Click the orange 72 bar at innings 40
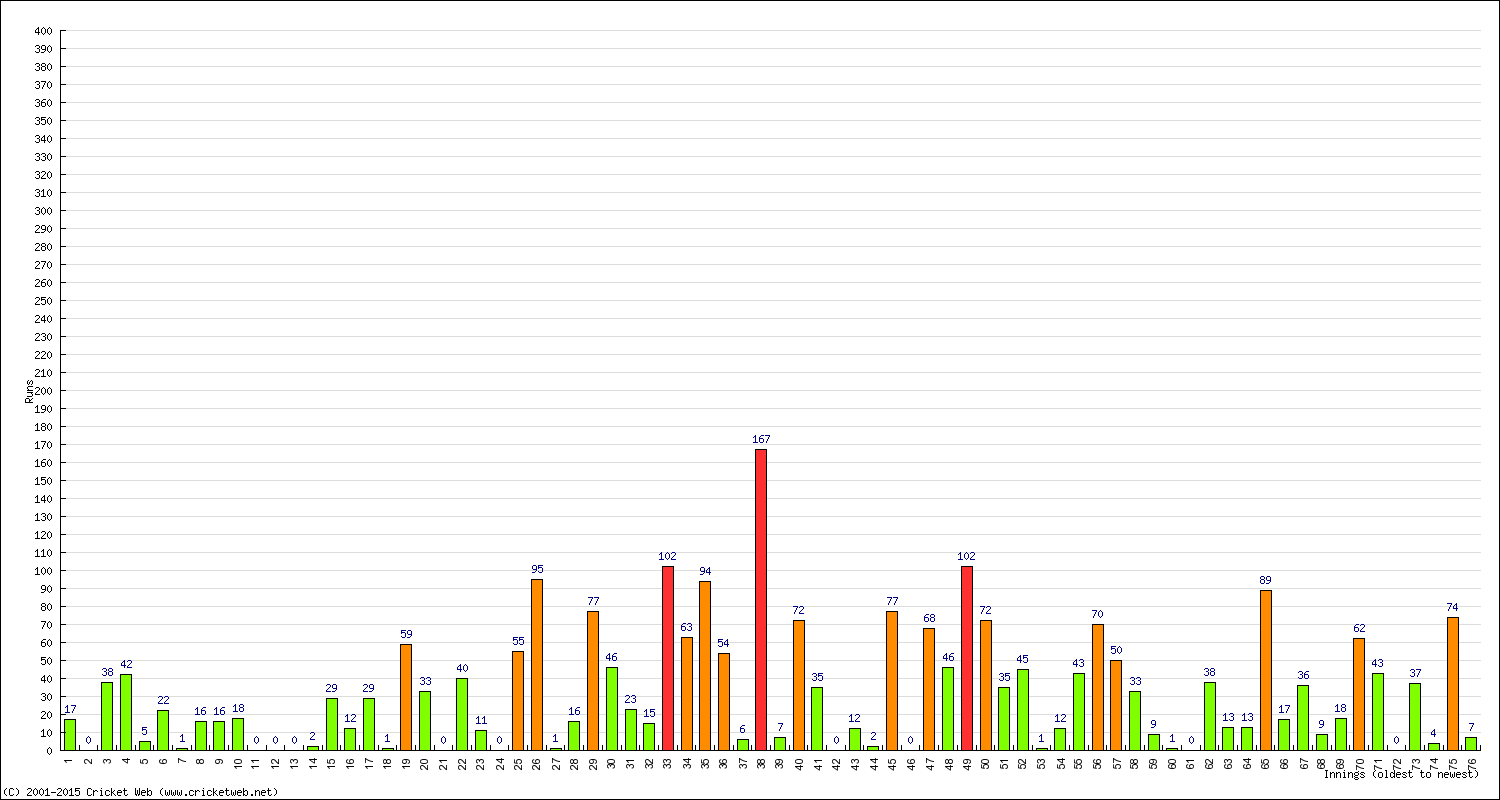 pyautogui.click(x=799, y=685)
